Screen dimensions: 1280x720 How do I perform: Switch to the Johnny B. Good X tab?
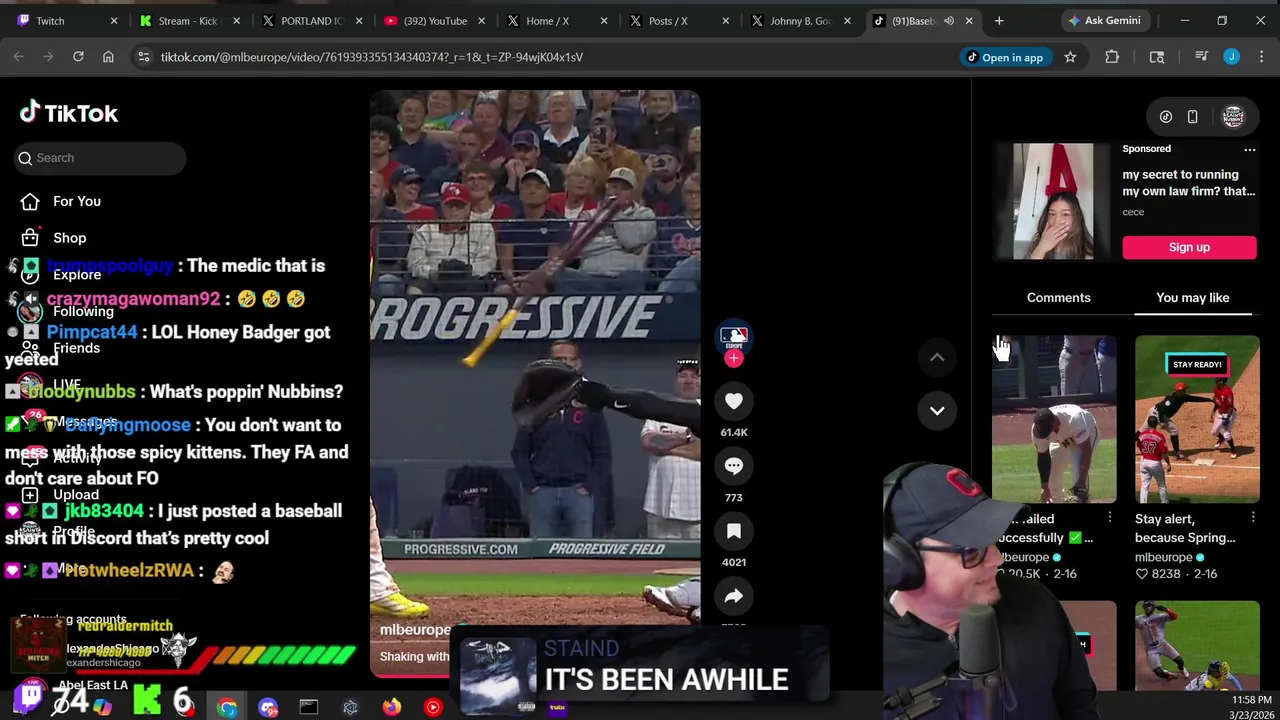tap(800, 20)
